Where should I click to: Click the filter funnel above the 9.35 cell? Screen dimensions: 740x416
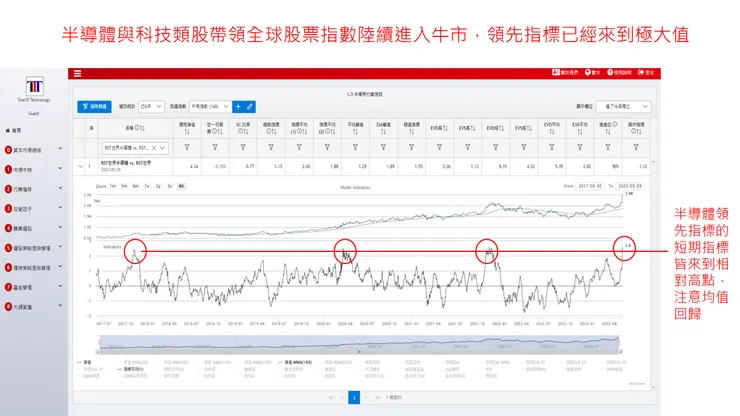496,147
